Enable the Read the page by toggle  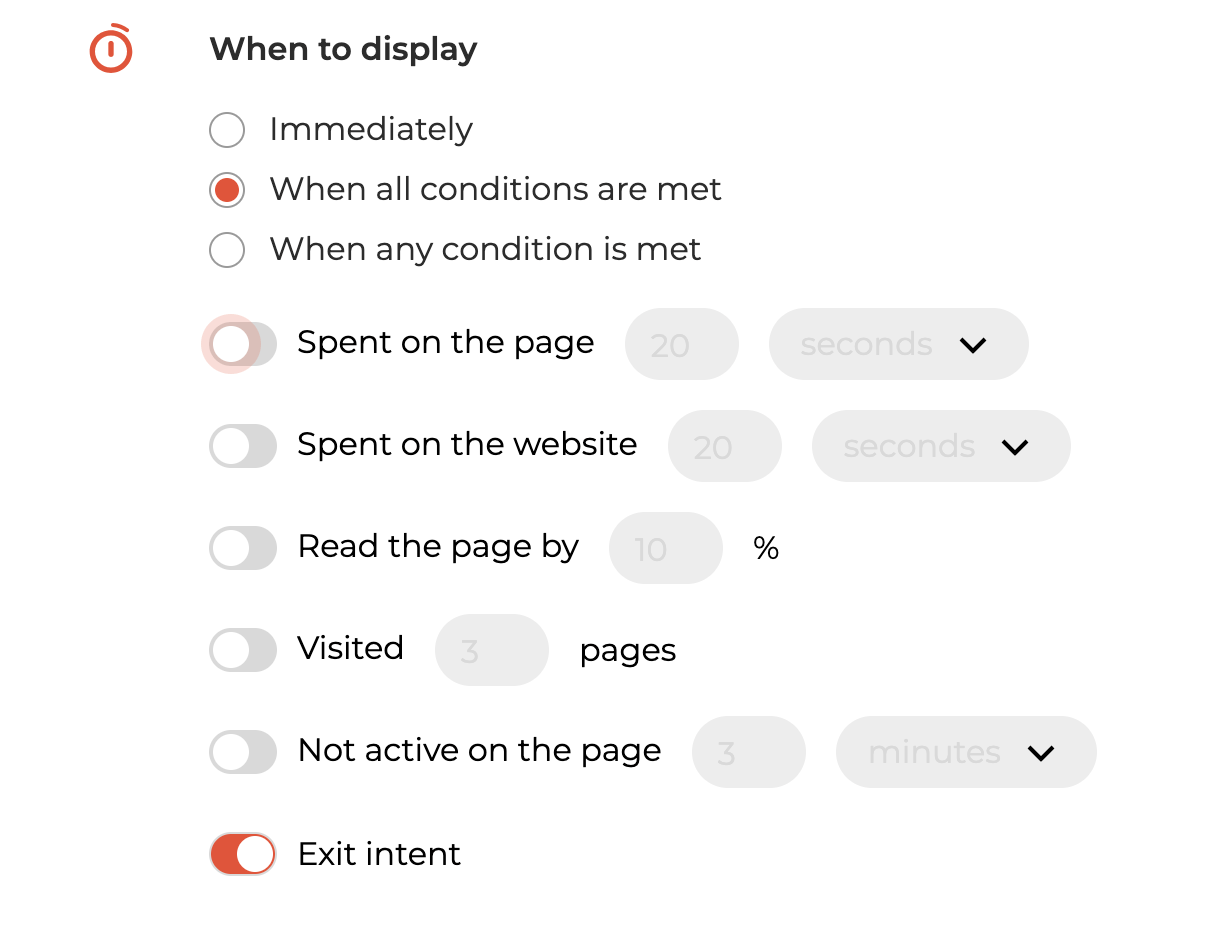pos(242,548)
